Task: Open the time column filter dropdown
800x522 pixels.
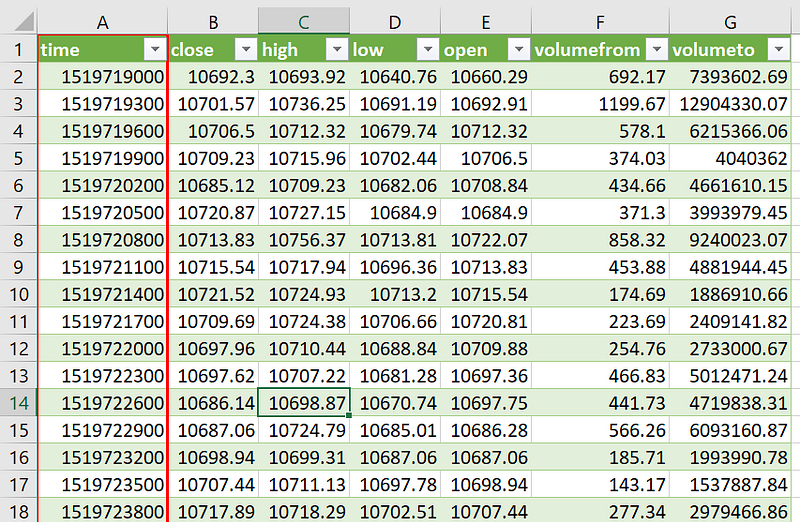Action: coord(155,49)
